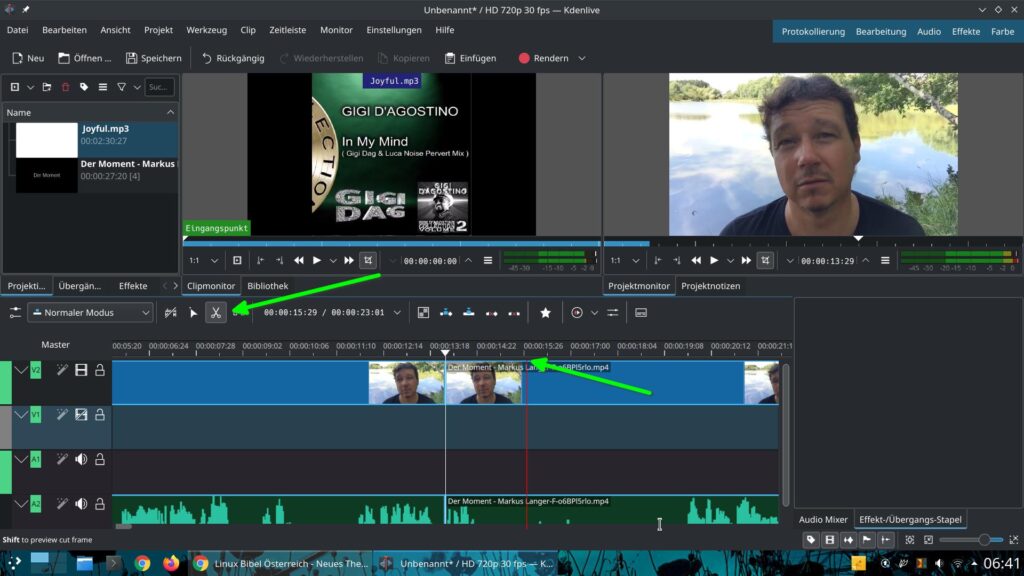Click the preview render record icon
Screen dimensions: 1024x576
coord(577,313)
